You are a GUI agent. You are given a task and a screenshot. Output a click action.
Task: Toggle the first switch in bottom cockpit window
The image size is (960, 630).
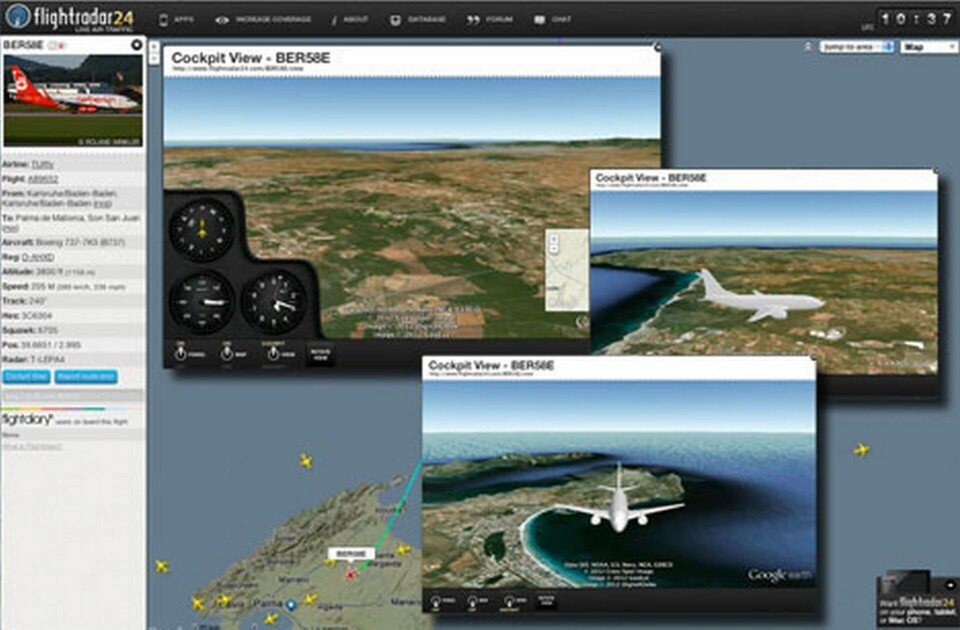pos(436,601)
